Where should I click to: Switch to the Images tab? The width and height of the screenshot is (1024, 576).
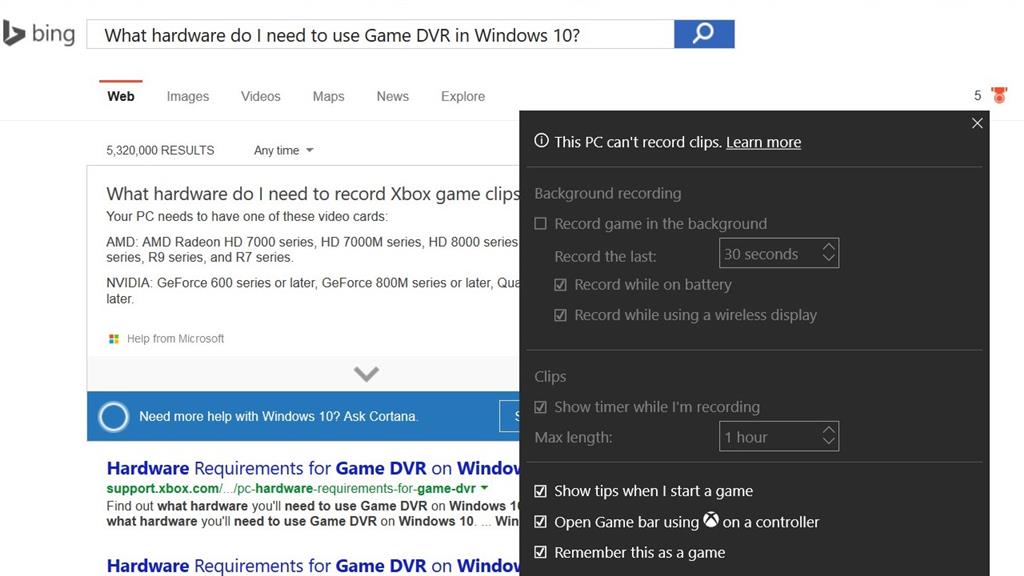187,96
